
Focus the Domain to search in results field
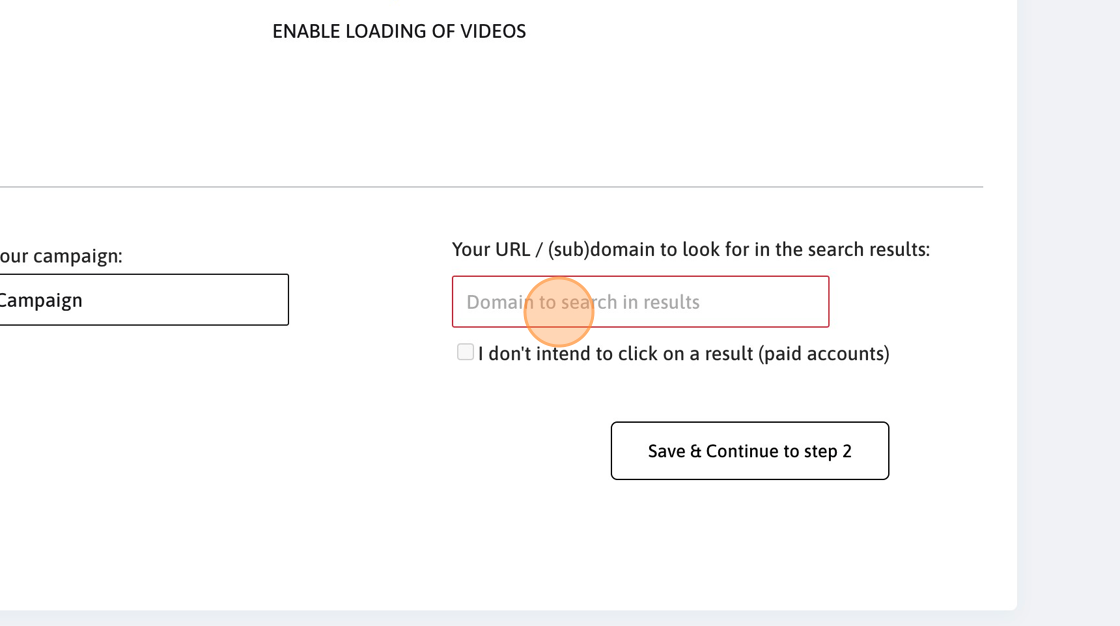pyautogui.click(x=640, y=302)
